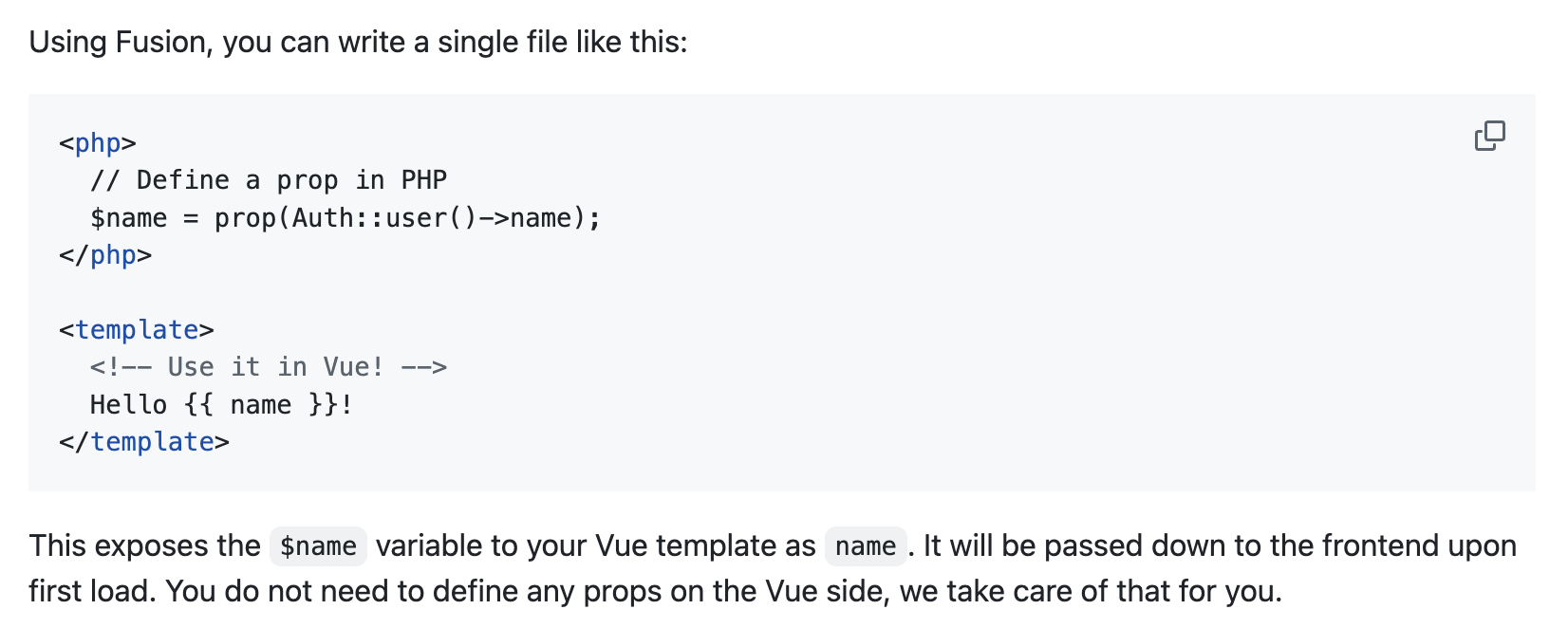Click the words "first load" in the paragraph
Image resolution: width=1568 pixels, height=628 pixels.
tap(92, 592)
